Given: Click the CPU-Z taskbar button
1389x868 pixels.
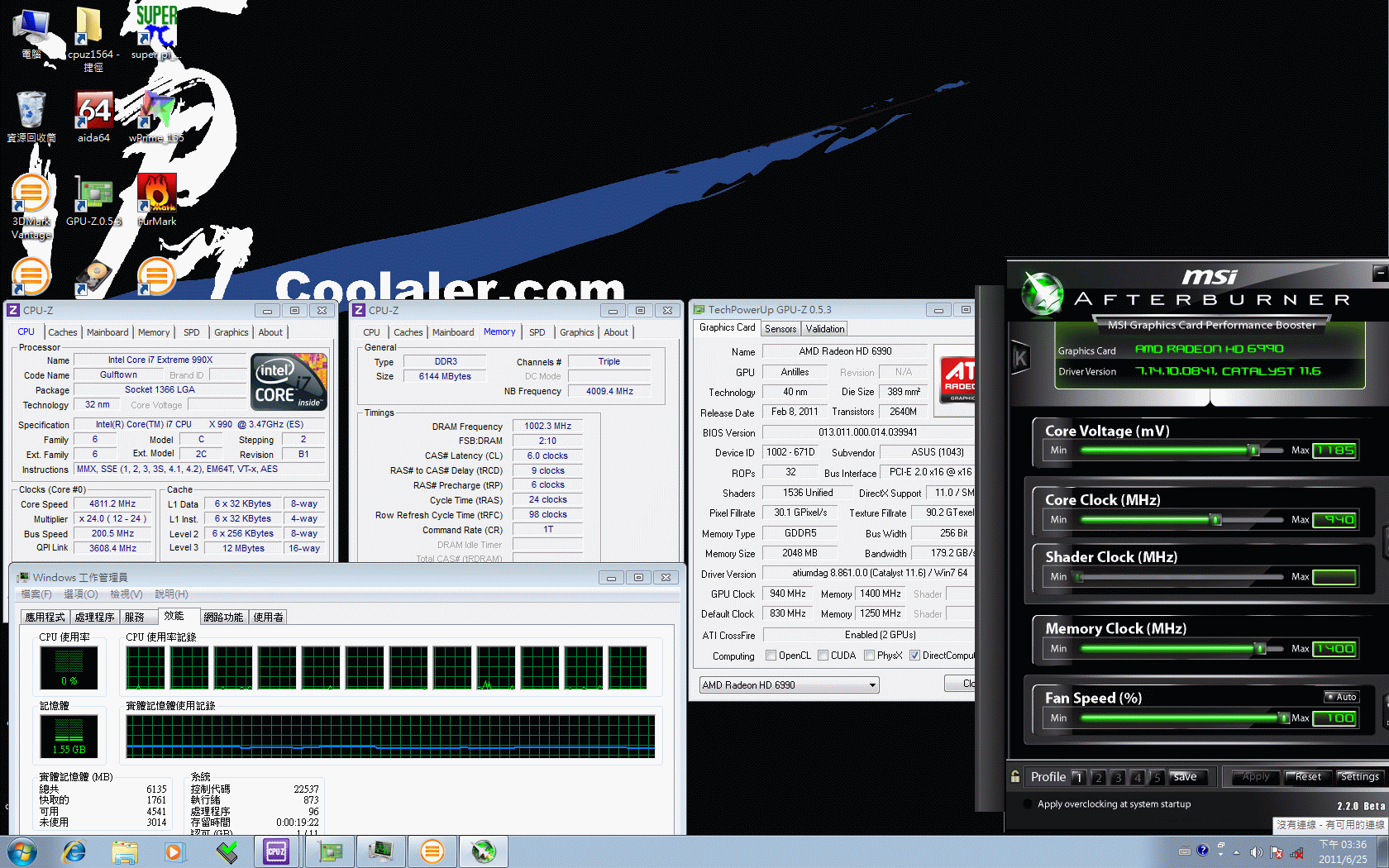Looking at the screenshot, I should 276,851.
